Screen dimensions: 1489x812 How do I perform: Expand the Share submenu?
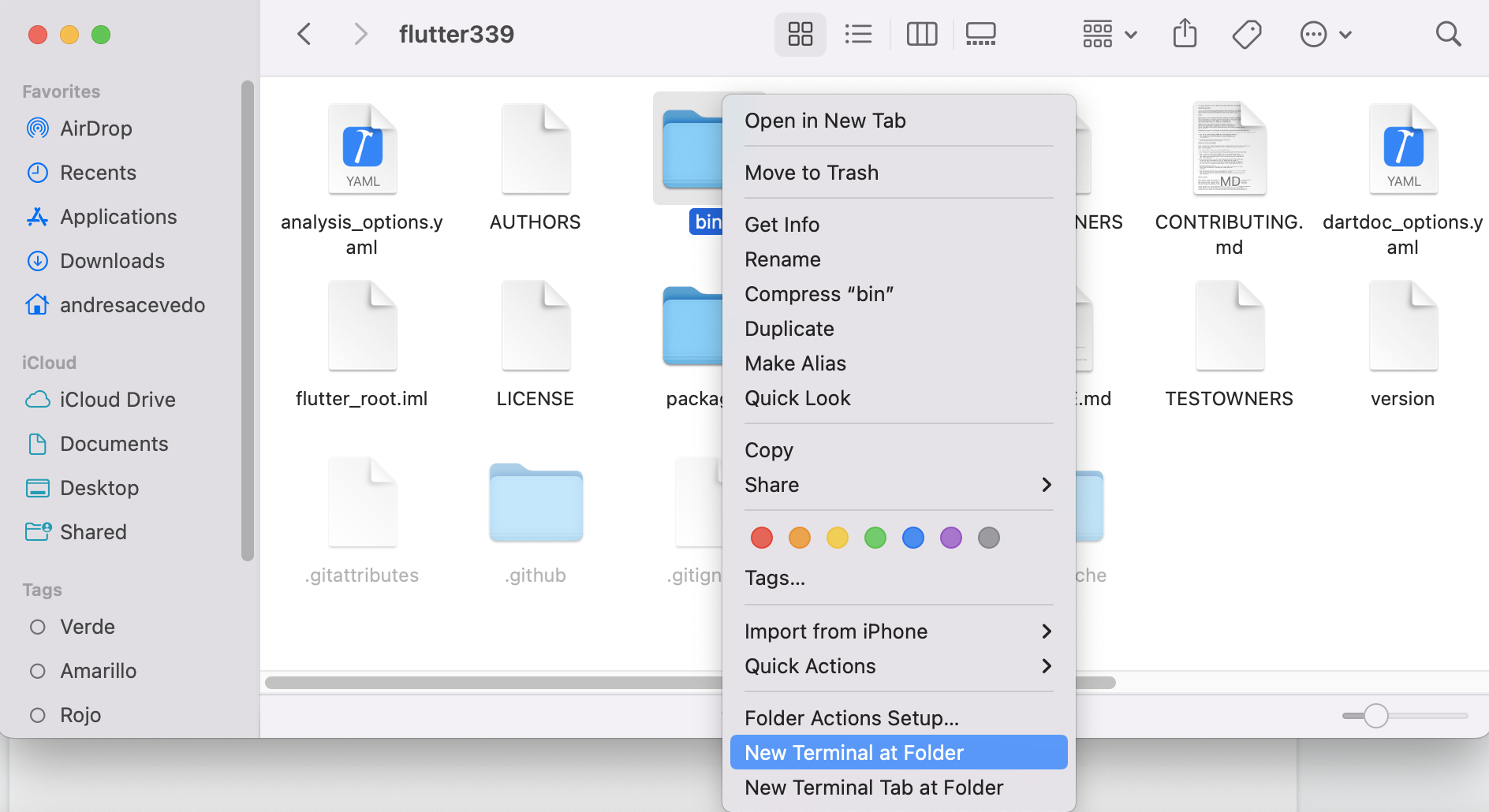pyautogui.click(x=899, y=485)
